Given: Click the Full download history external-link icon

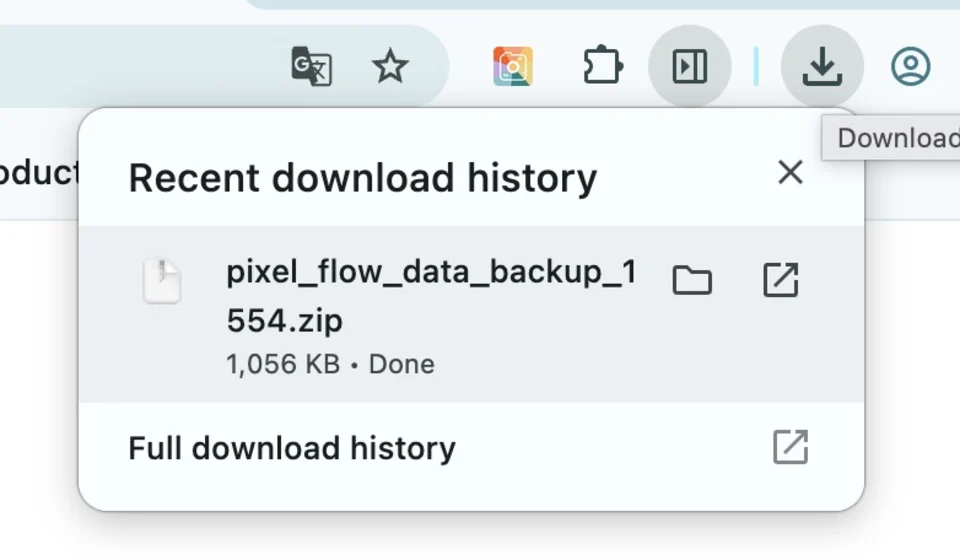Looking at the screenshot, I should (790, 447).
